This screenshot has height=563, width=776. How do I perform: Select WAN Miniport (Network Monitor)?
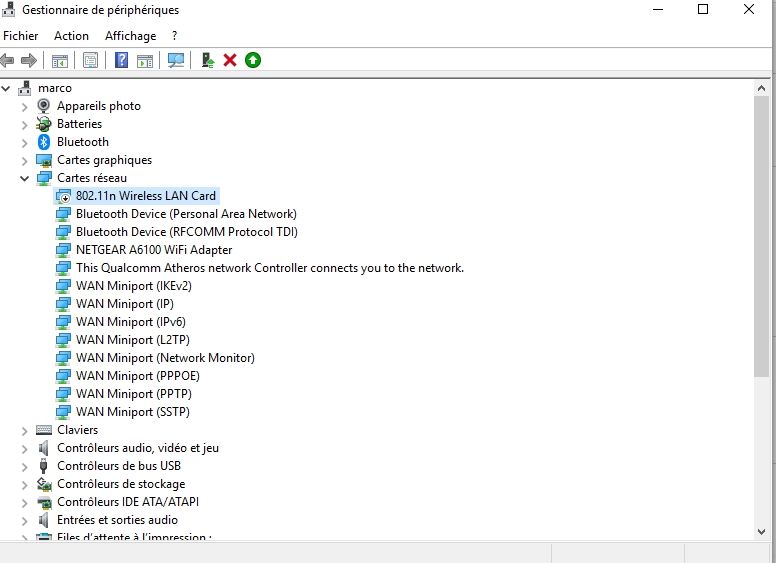165,358
